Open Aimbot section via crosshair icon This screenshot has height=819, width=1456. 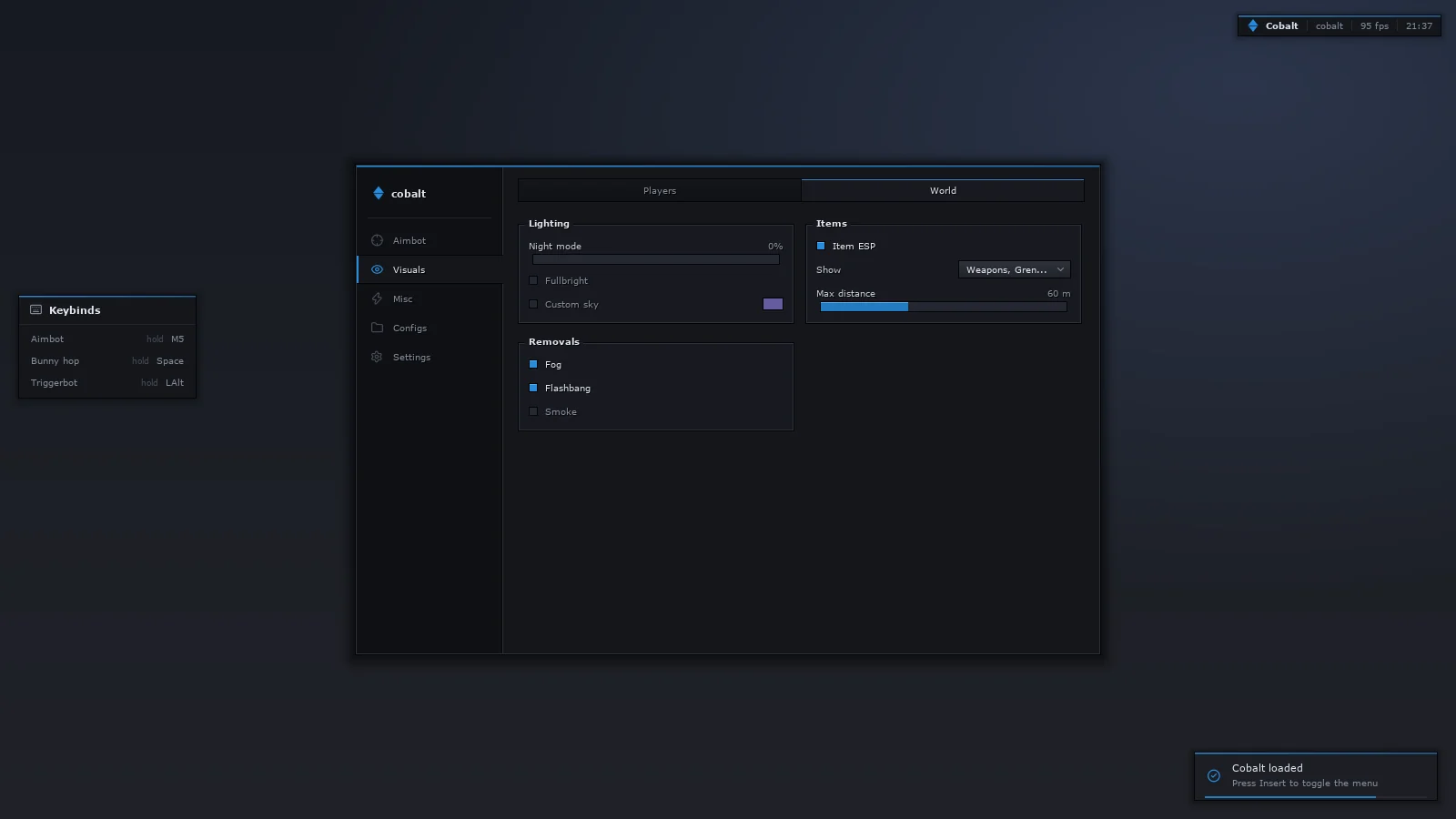pyautogui.click(x=377, y=240)
